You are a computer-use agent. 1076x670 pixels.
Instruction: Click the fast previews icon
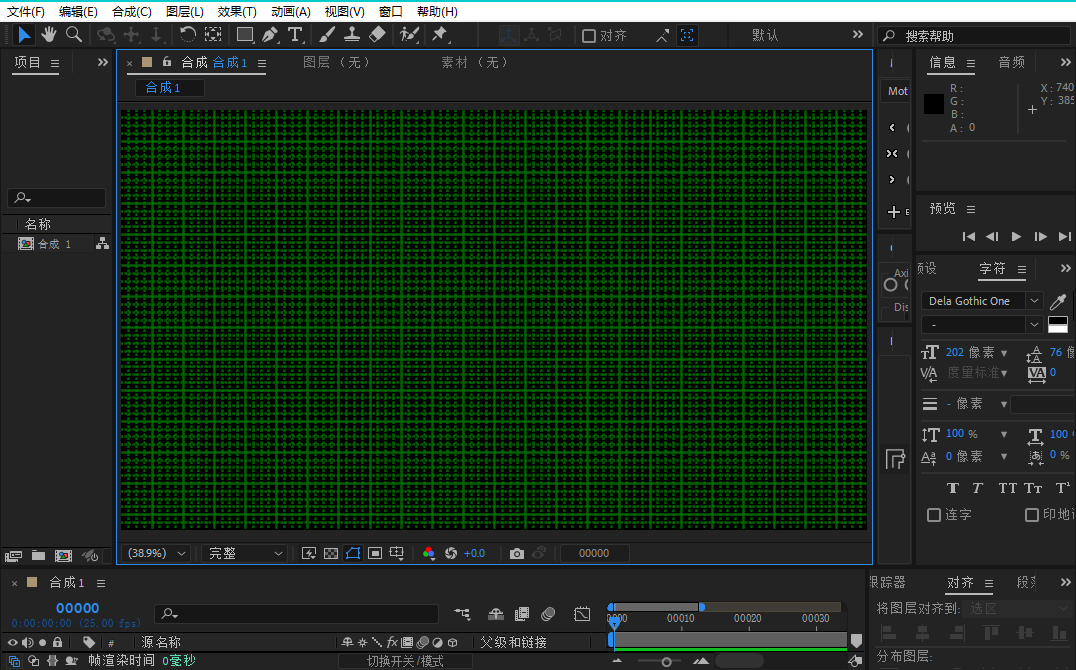[309, 553]
